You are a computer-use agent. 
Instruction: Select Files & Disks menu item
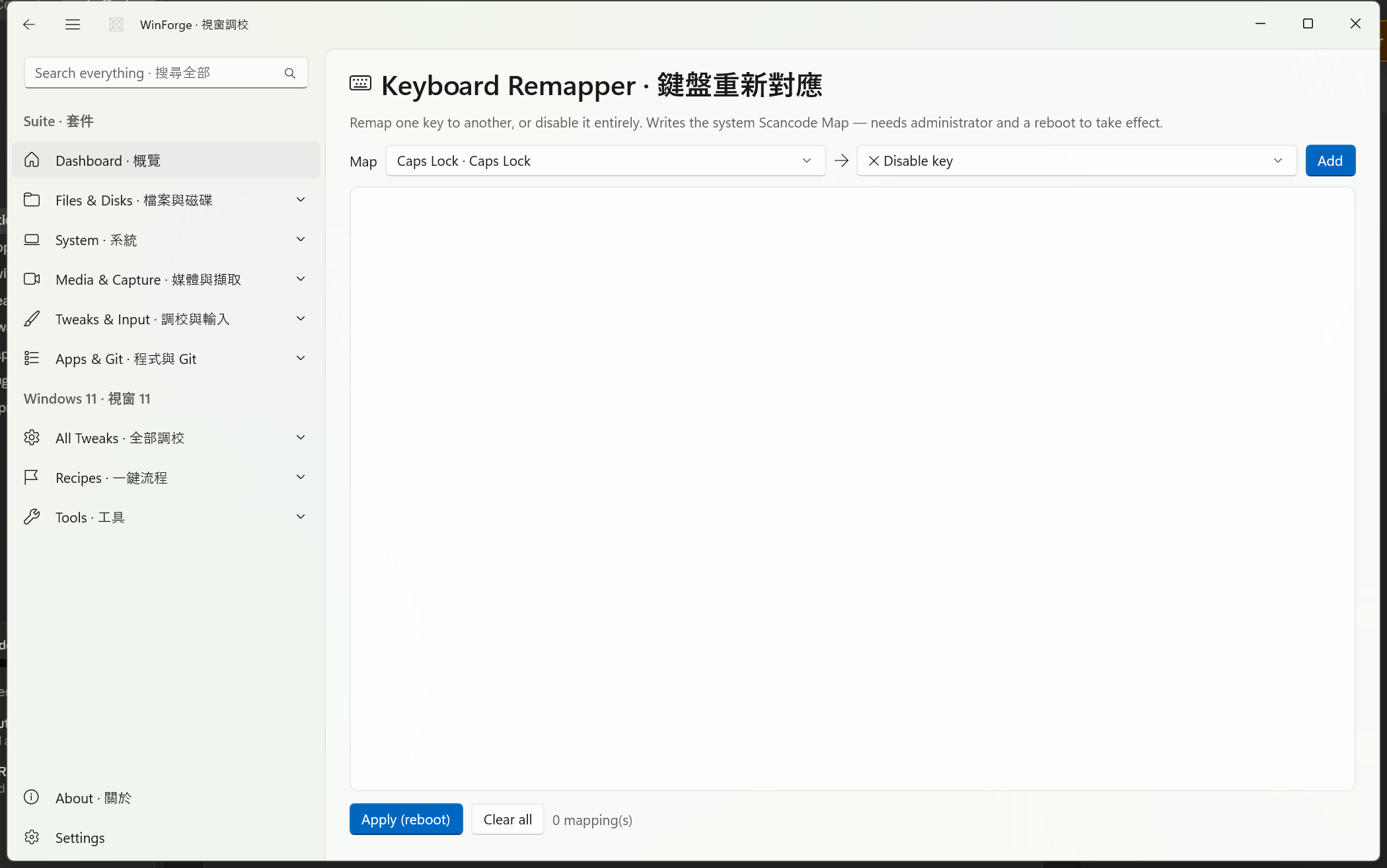tap(166, 200)
